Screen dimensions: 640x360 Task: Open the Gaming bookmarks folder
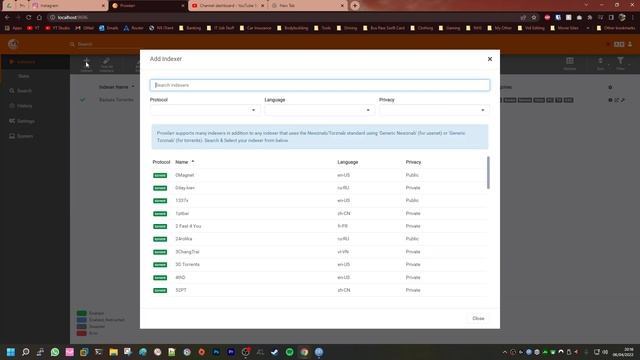coord(449,28)
